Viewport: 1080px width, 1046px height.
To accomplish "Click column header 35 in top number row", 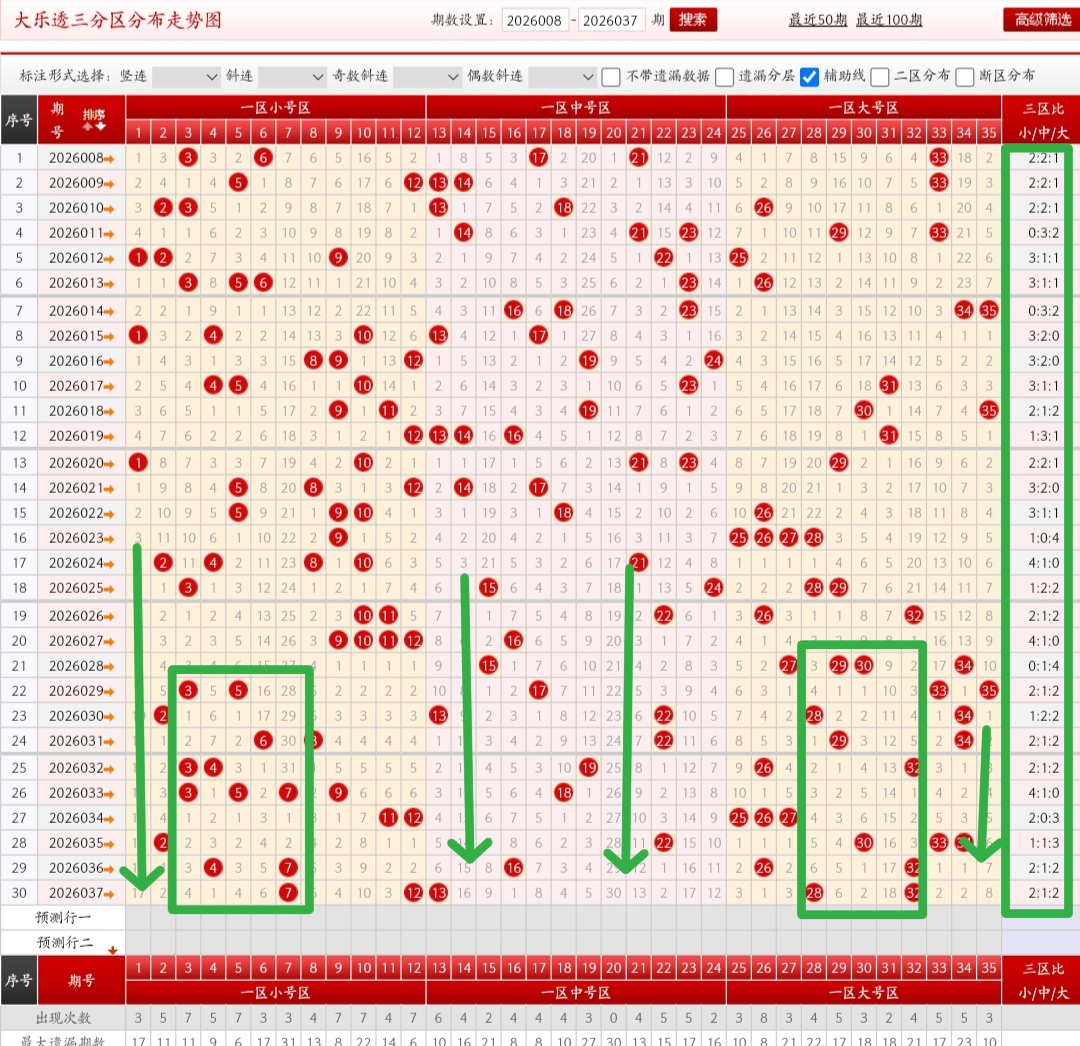I will tap(989, 132).
